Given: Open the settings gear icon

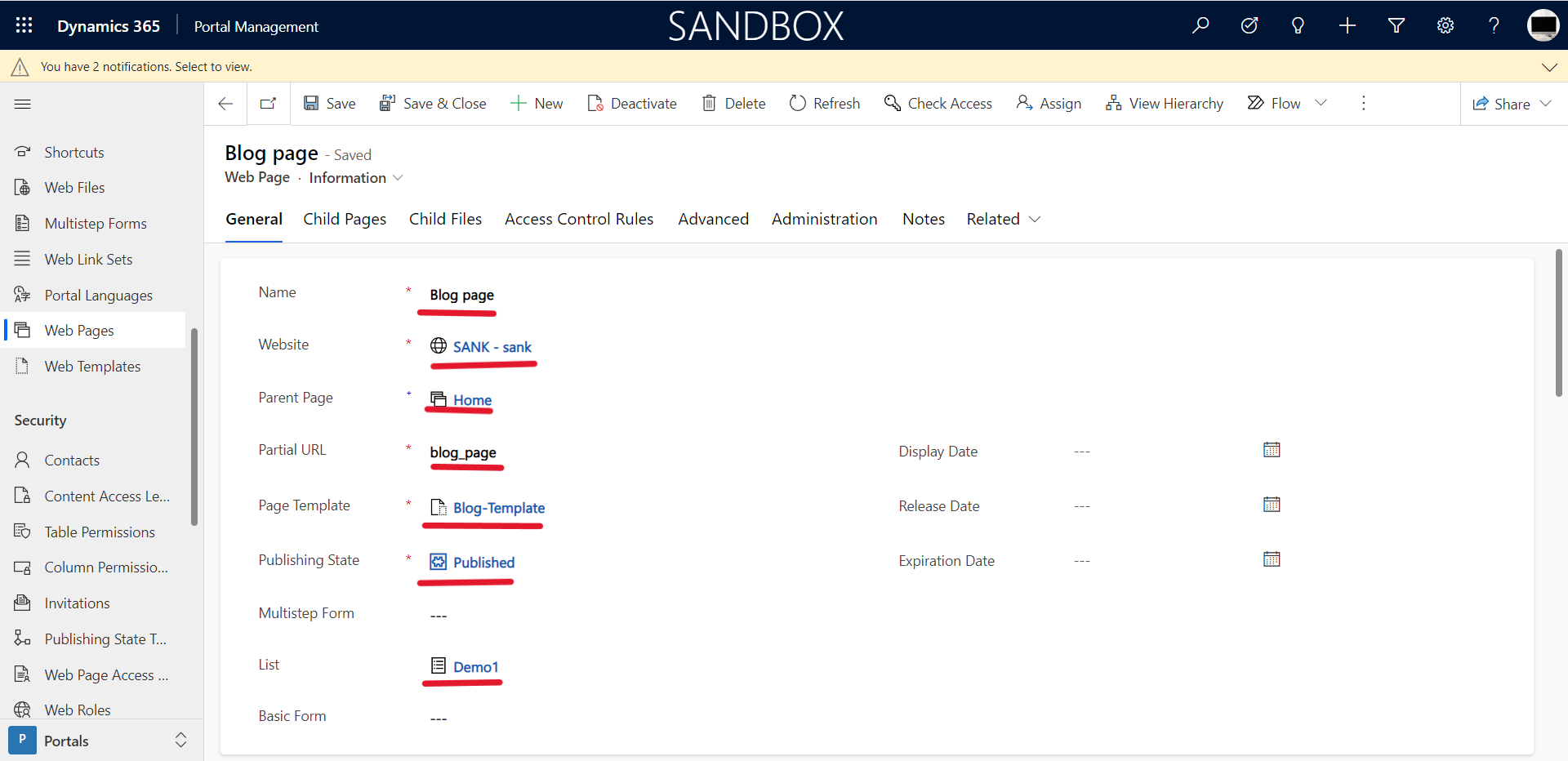Looking at the screenshot, I should 1445,25.
